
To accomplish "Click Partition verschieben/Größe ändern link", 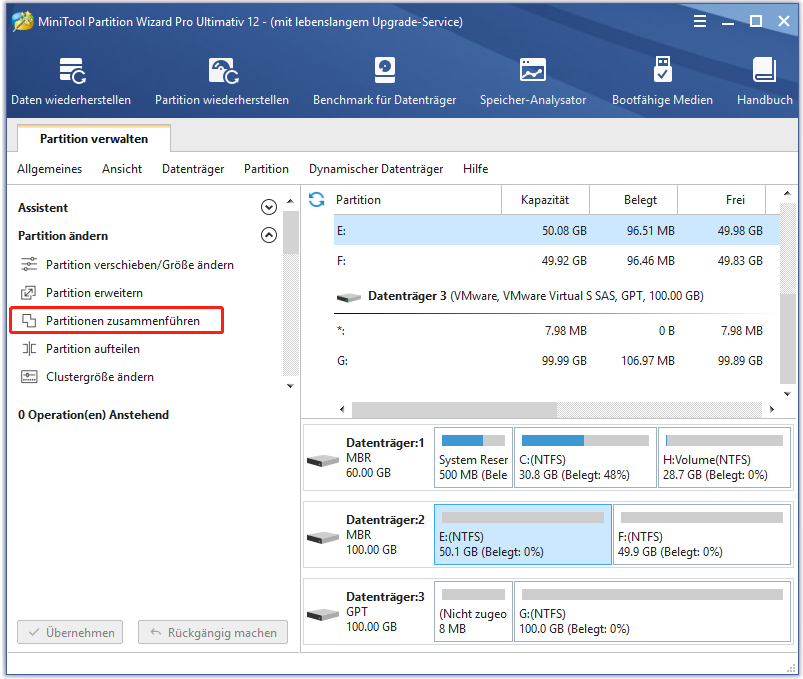I will 140,264.
